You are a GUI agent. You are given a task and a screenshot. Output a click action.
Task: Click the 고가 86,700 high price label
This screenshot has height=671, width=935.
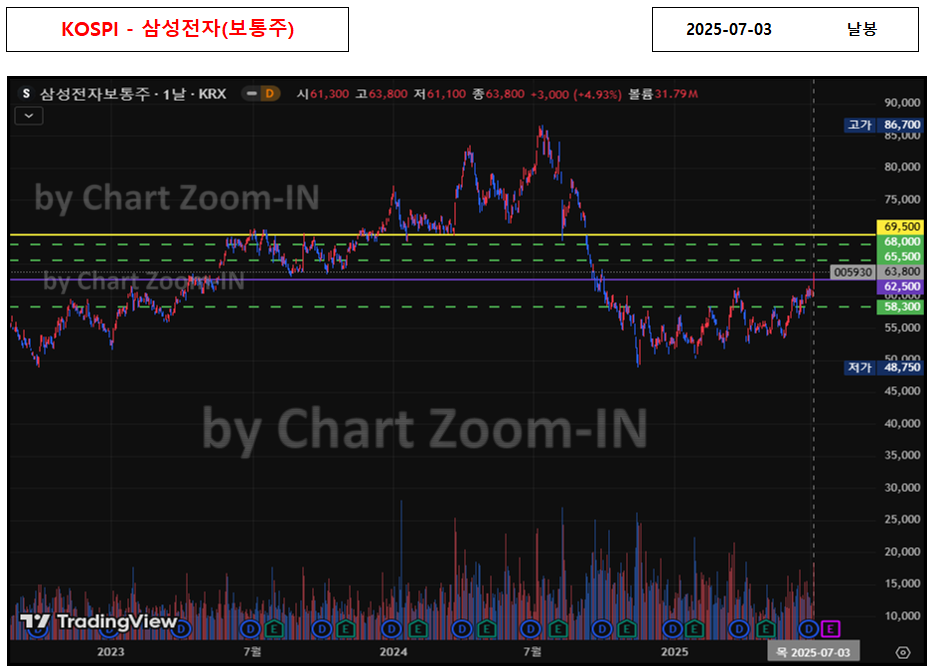coord(884,125)
